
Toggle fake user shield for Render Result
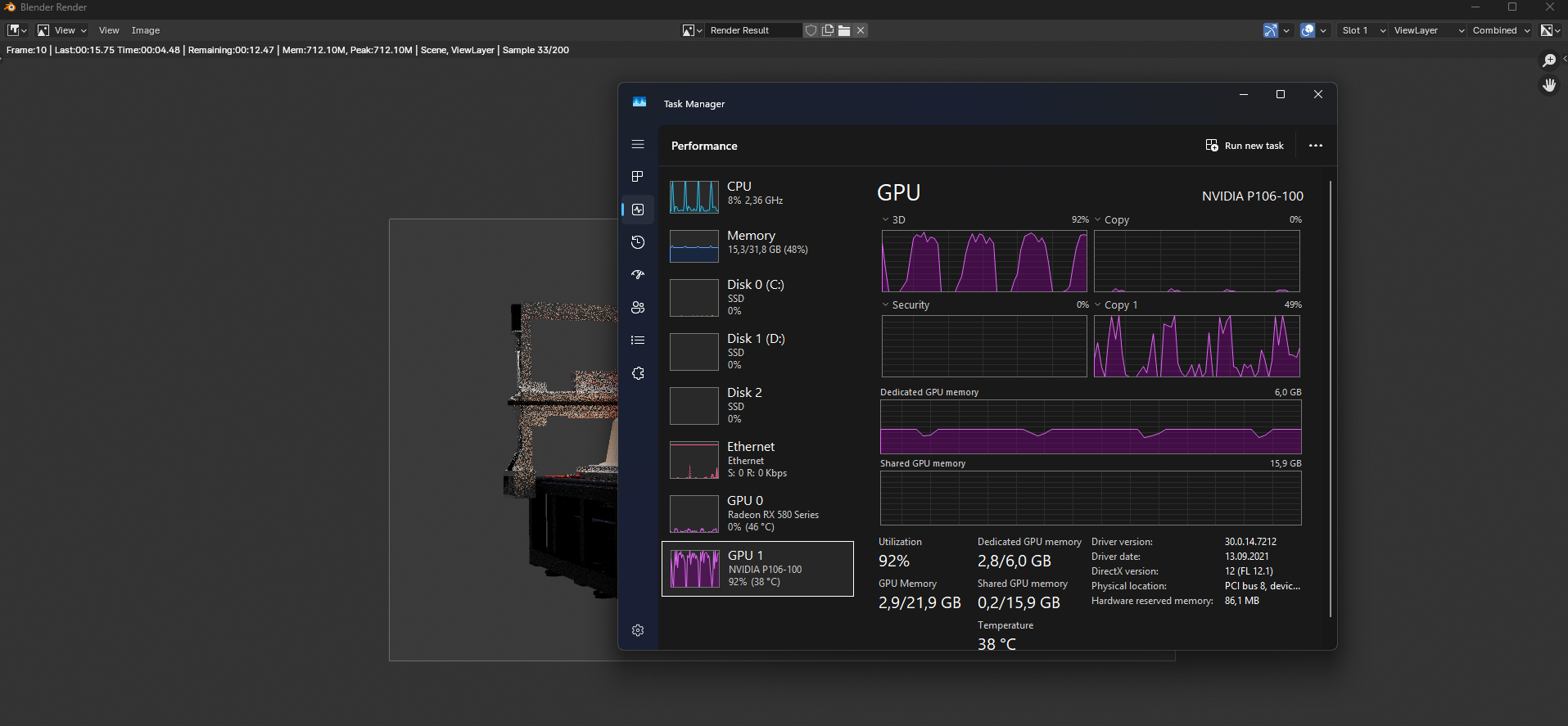coord(811,30)
